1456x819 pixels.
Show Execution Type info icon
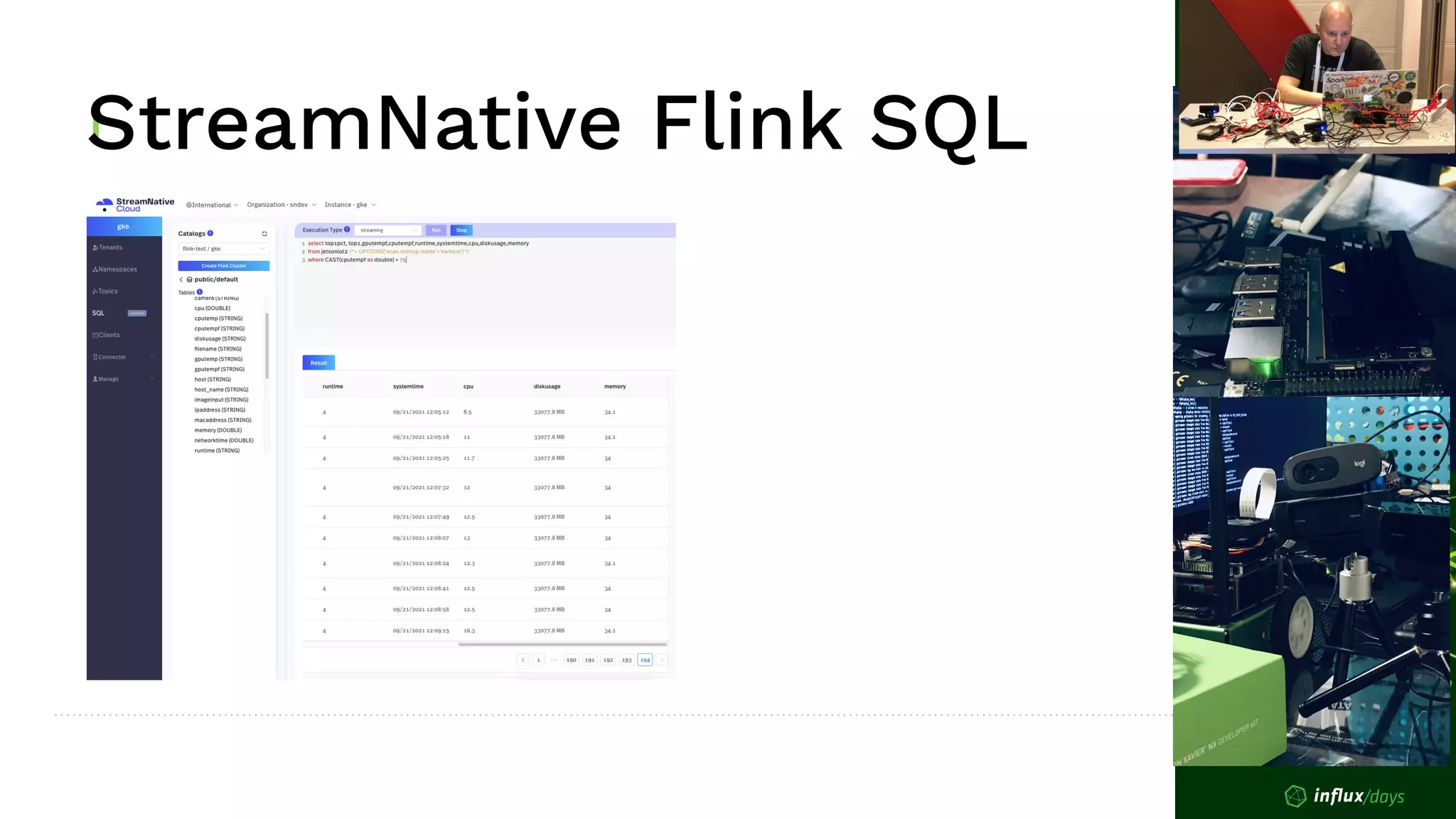[x=347, y=230]
